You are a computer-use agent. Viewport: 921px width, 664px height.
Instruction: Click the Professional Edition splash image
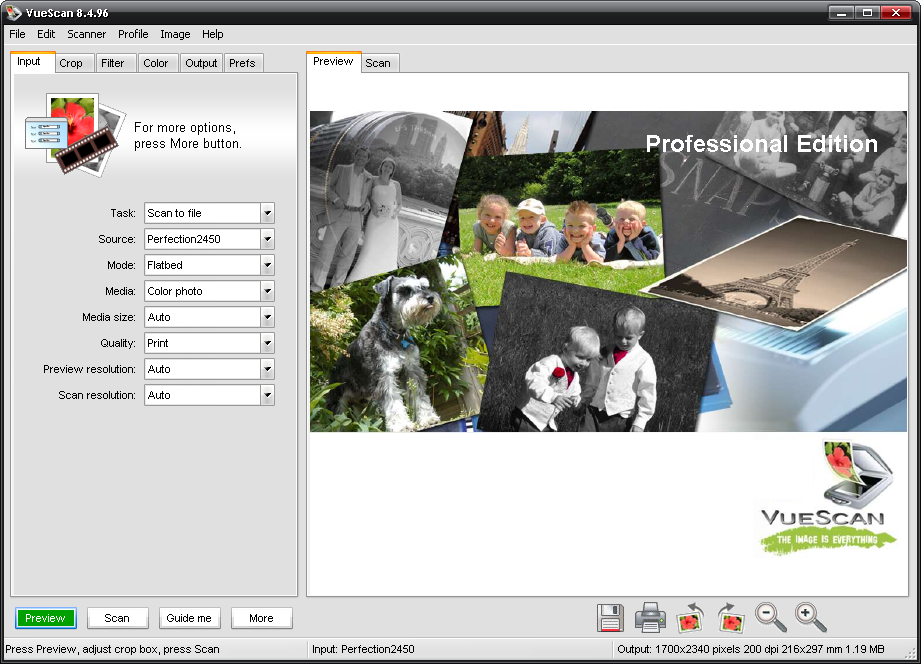[x=608, y=271]
